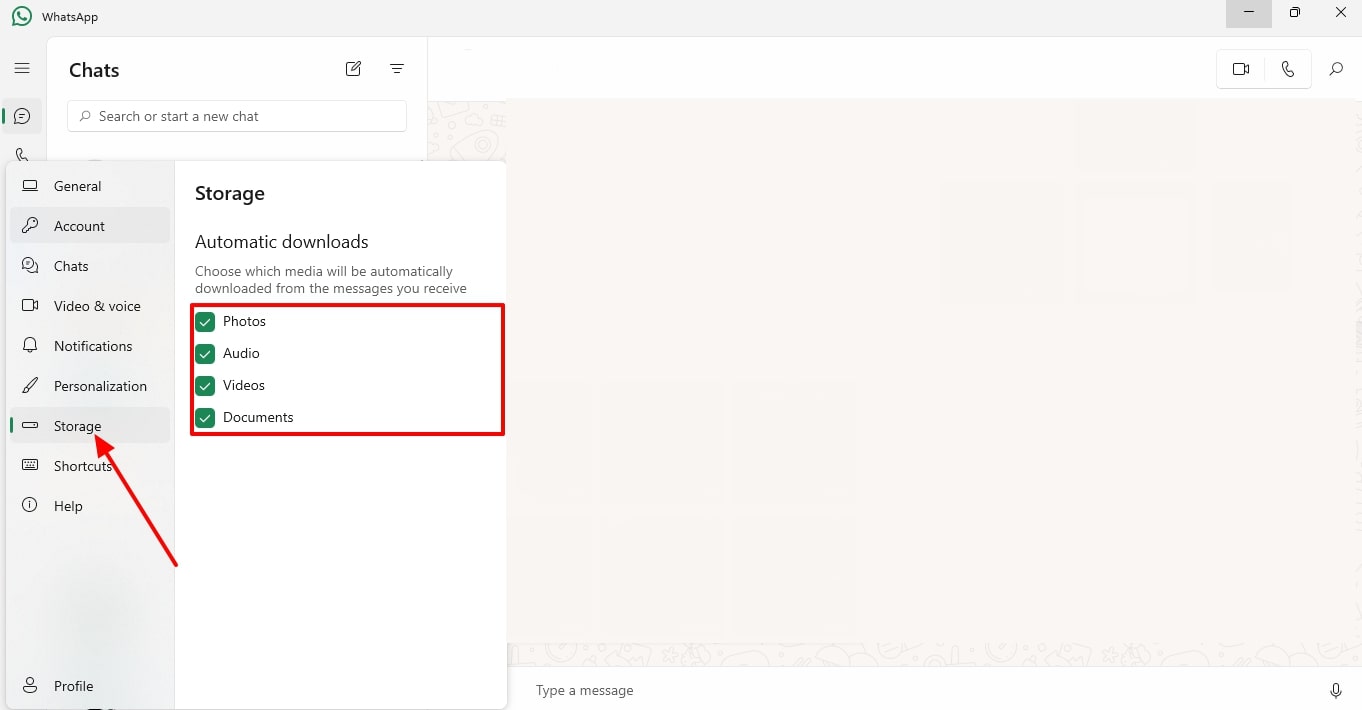
Task: Open Account settings
Action: coord(90,226)
